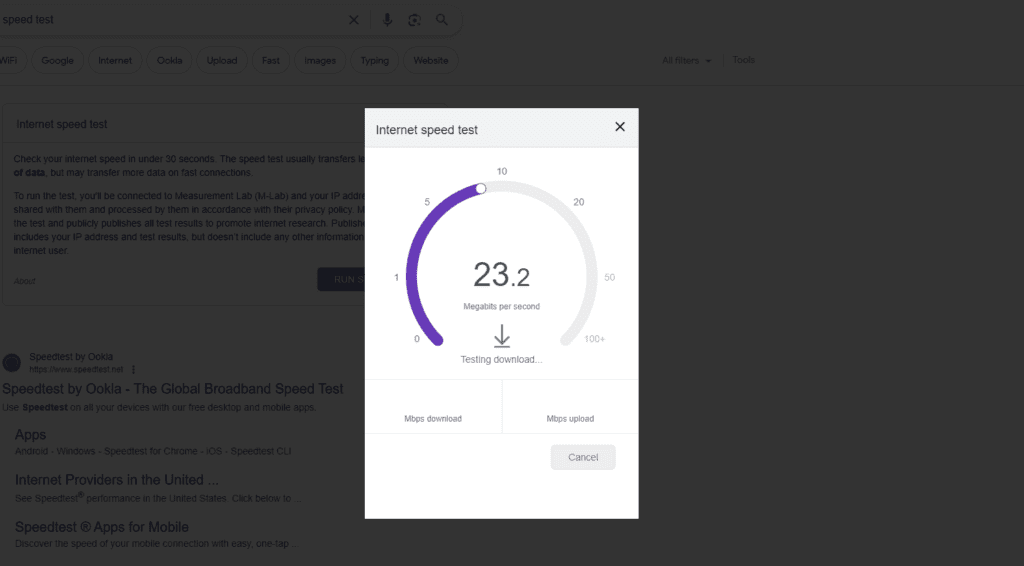Screen dimensions: 1024x566
Task: Open the Speedtest by Ookla result title
Action: tap(173, 389)
